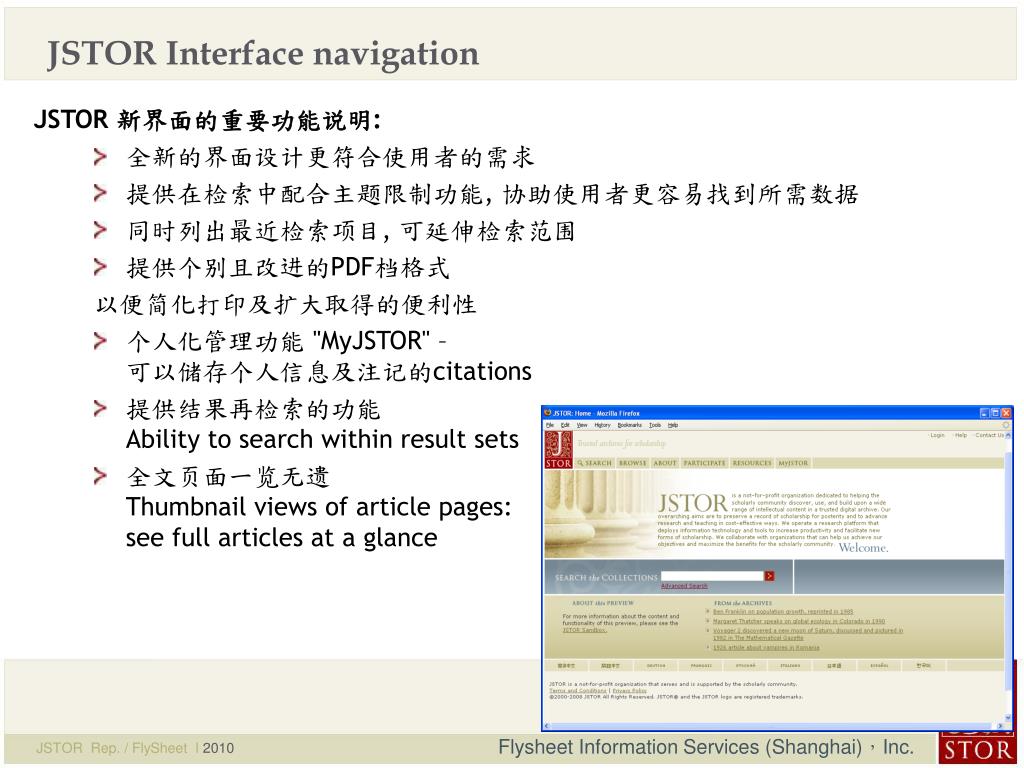This screenshot has height=768, width=1024.
Task: Click the Help link beside Login
Action: click(x=961, y=435)
